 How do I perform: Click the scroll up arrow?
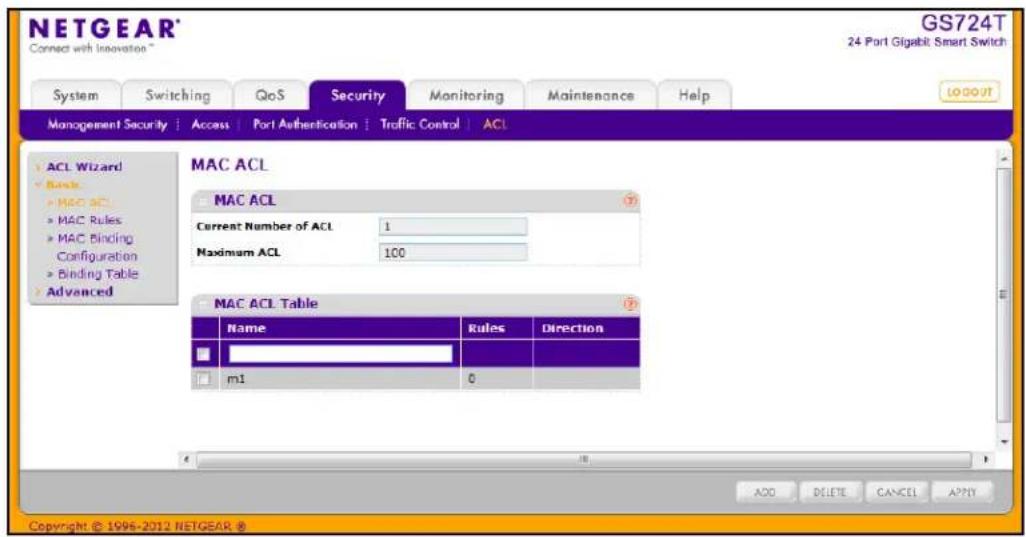tap(1004, 159)
